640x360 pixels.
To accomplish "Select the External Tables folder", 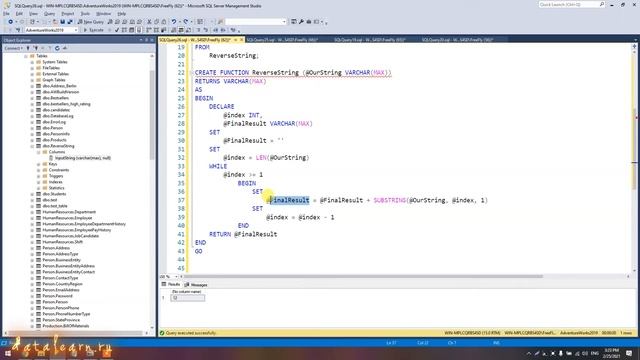I will [x=56, y=74].
